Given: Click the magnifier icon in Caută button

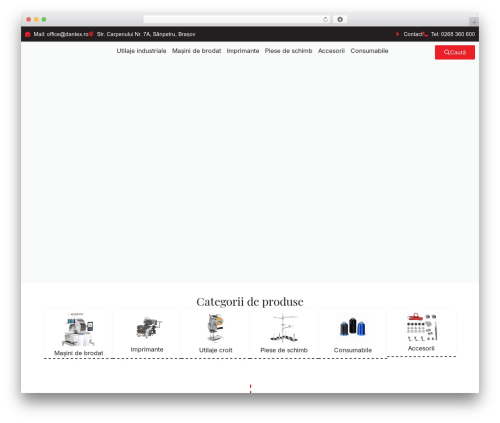Looking at the screenshot, I should [x=447, y=52].
